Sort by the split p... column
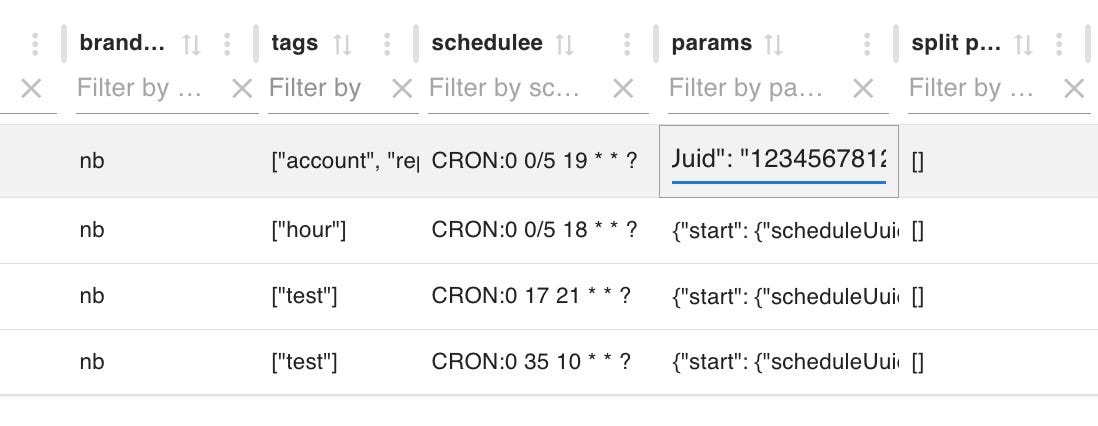1098x426 pixels. (x=1022, y=44)
